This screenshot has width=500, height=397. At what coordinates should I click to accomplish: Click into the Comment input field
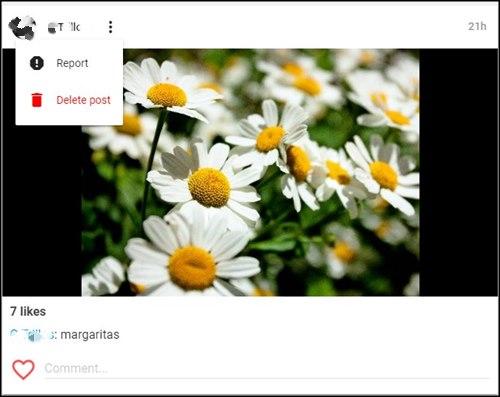click(267, 369)
